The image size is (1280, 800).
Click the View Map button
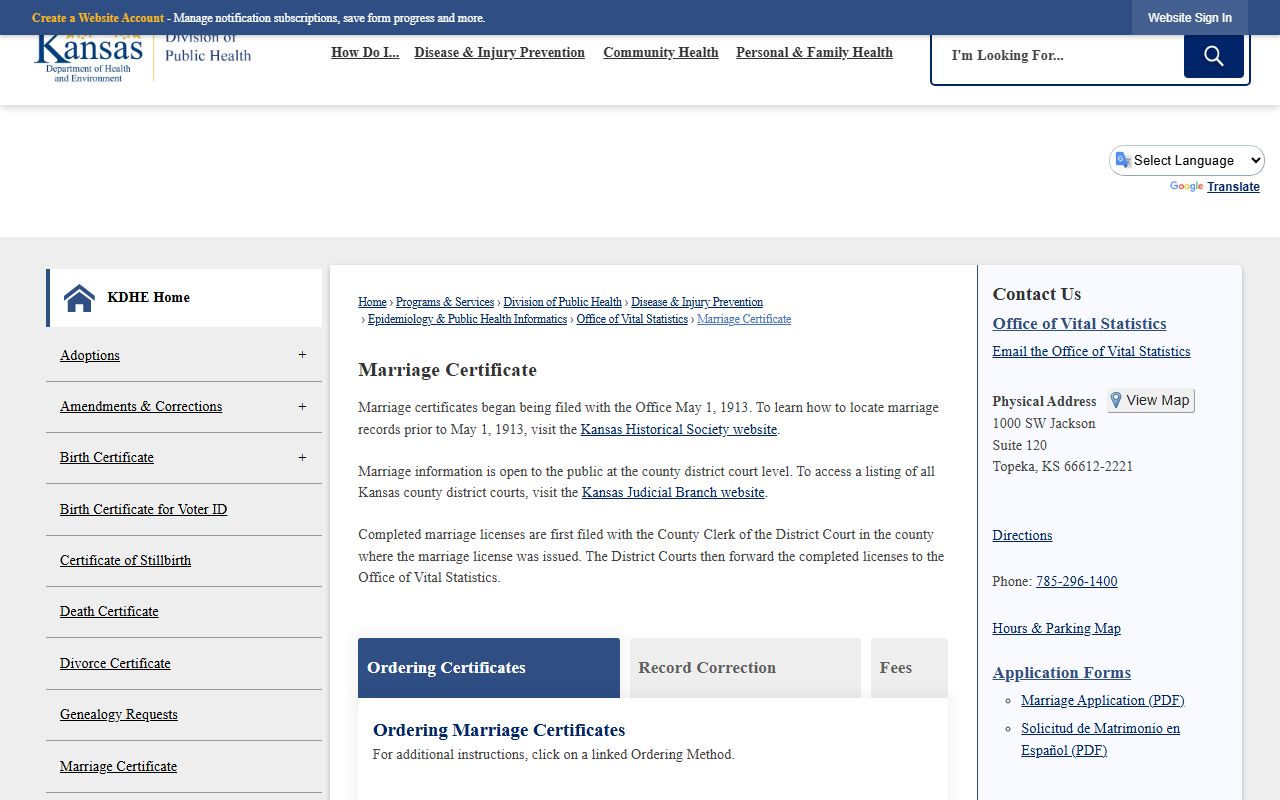(x=1150, y=400)
